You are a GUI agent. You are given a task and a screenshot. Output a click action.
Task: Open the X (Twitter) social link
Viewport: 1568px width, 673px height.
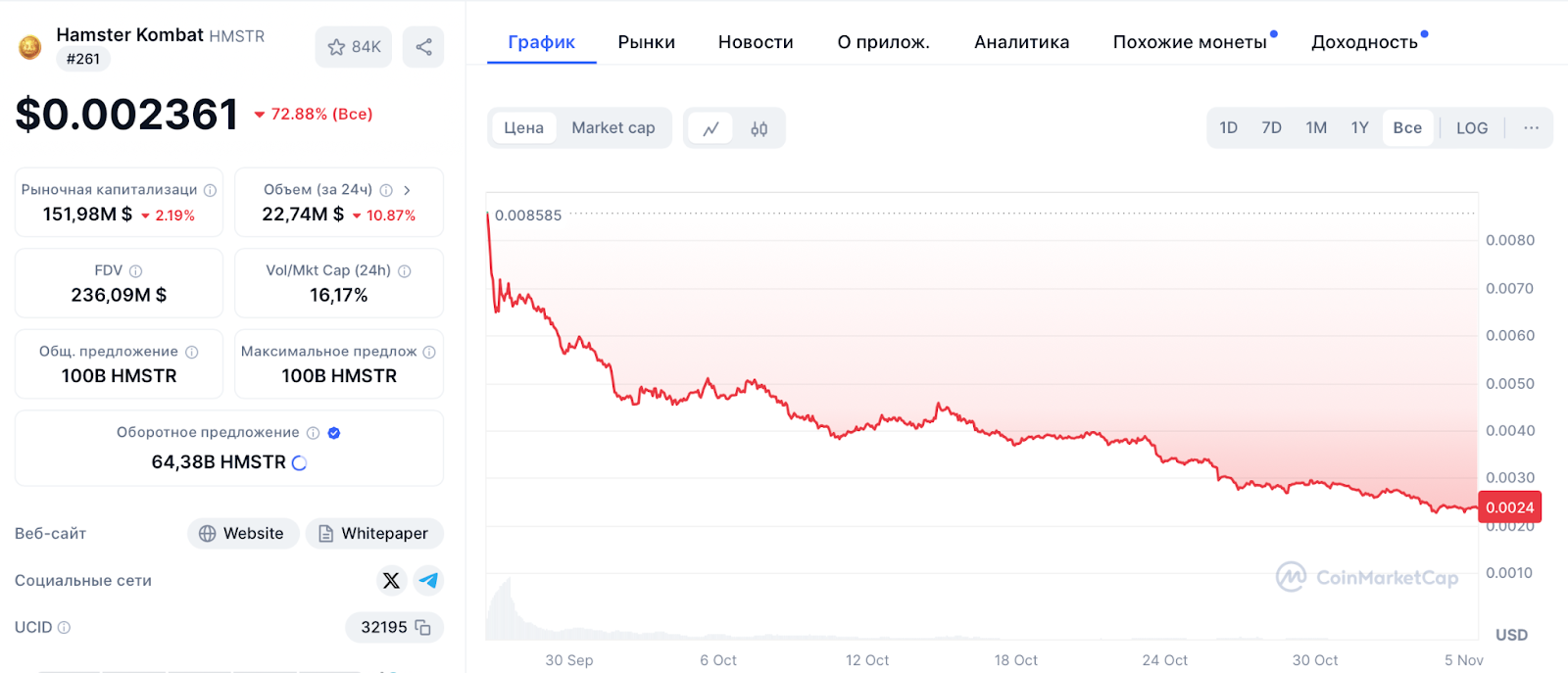pos(391,581)
